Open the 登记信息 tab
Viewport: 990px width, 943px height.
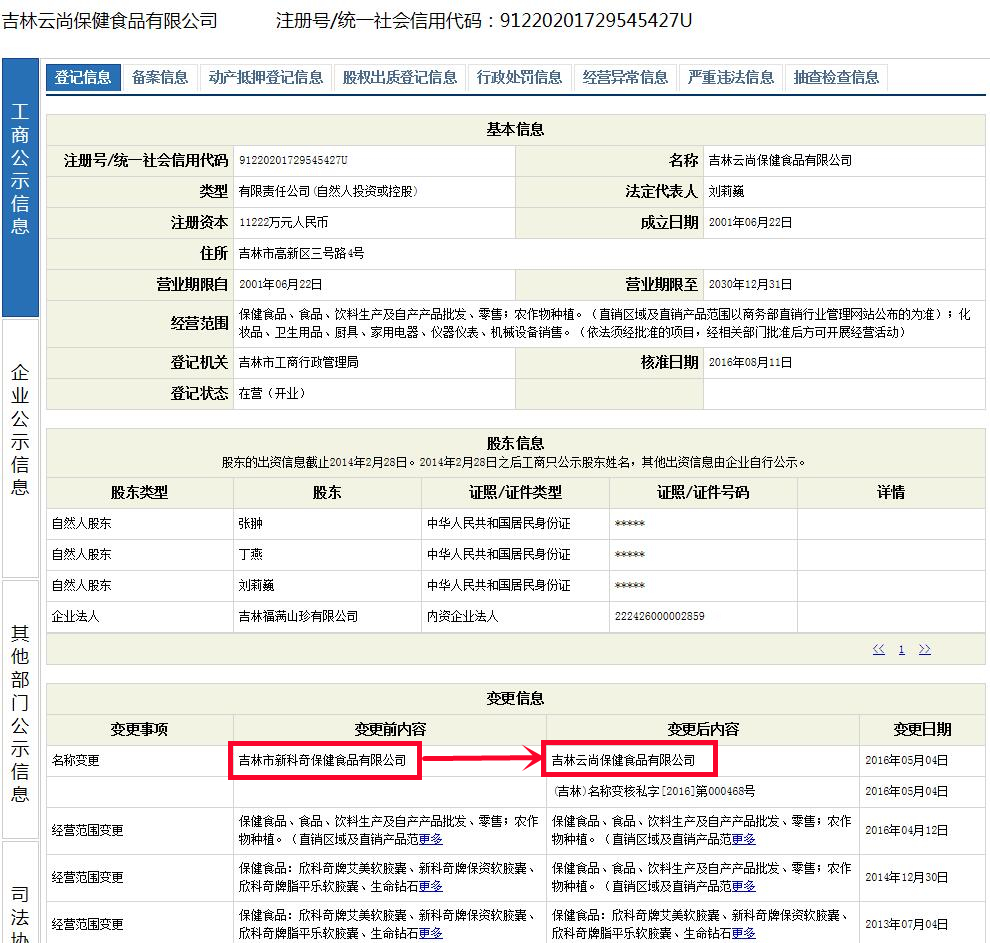[83, 78]
